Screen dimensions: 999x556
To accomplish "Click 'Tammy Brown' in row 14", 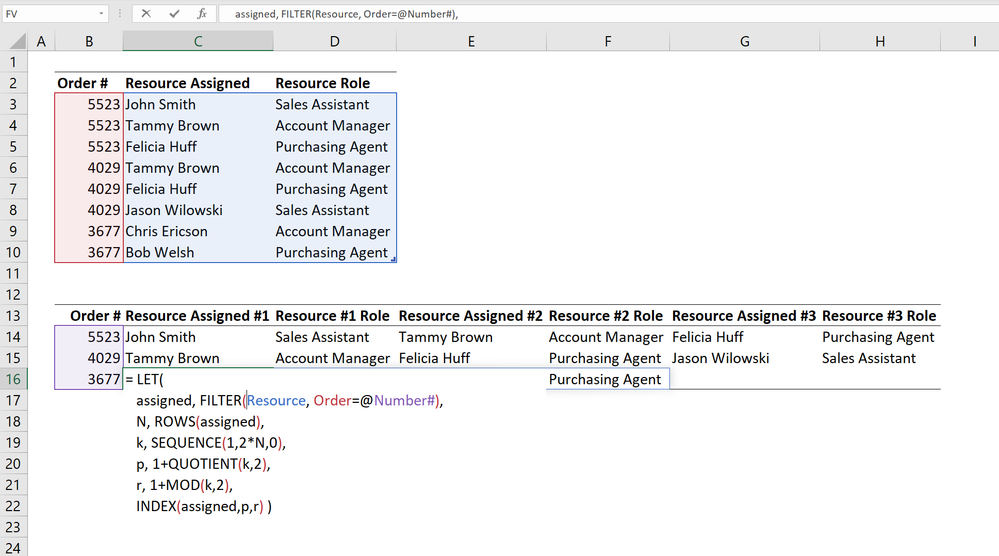I will (445, 337).
